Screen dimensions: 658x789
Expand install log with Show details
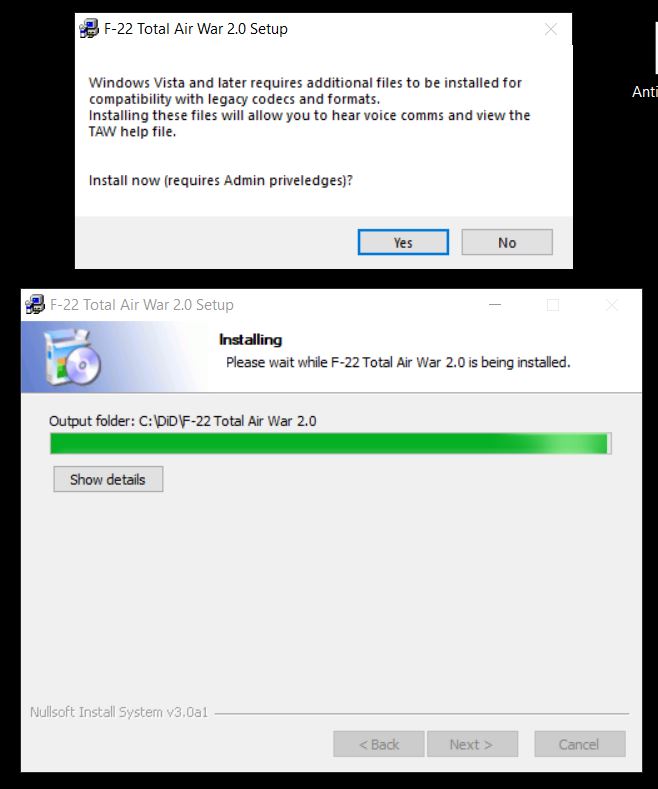108,479
